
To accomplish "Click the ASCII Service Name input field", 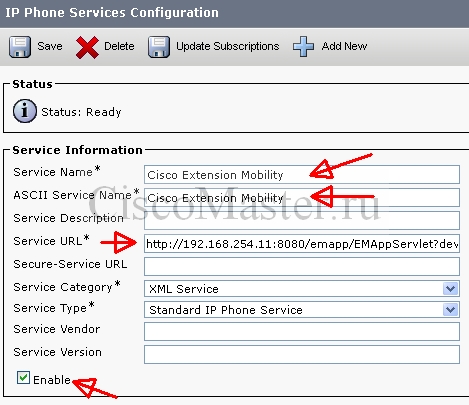I will [302, 197].
